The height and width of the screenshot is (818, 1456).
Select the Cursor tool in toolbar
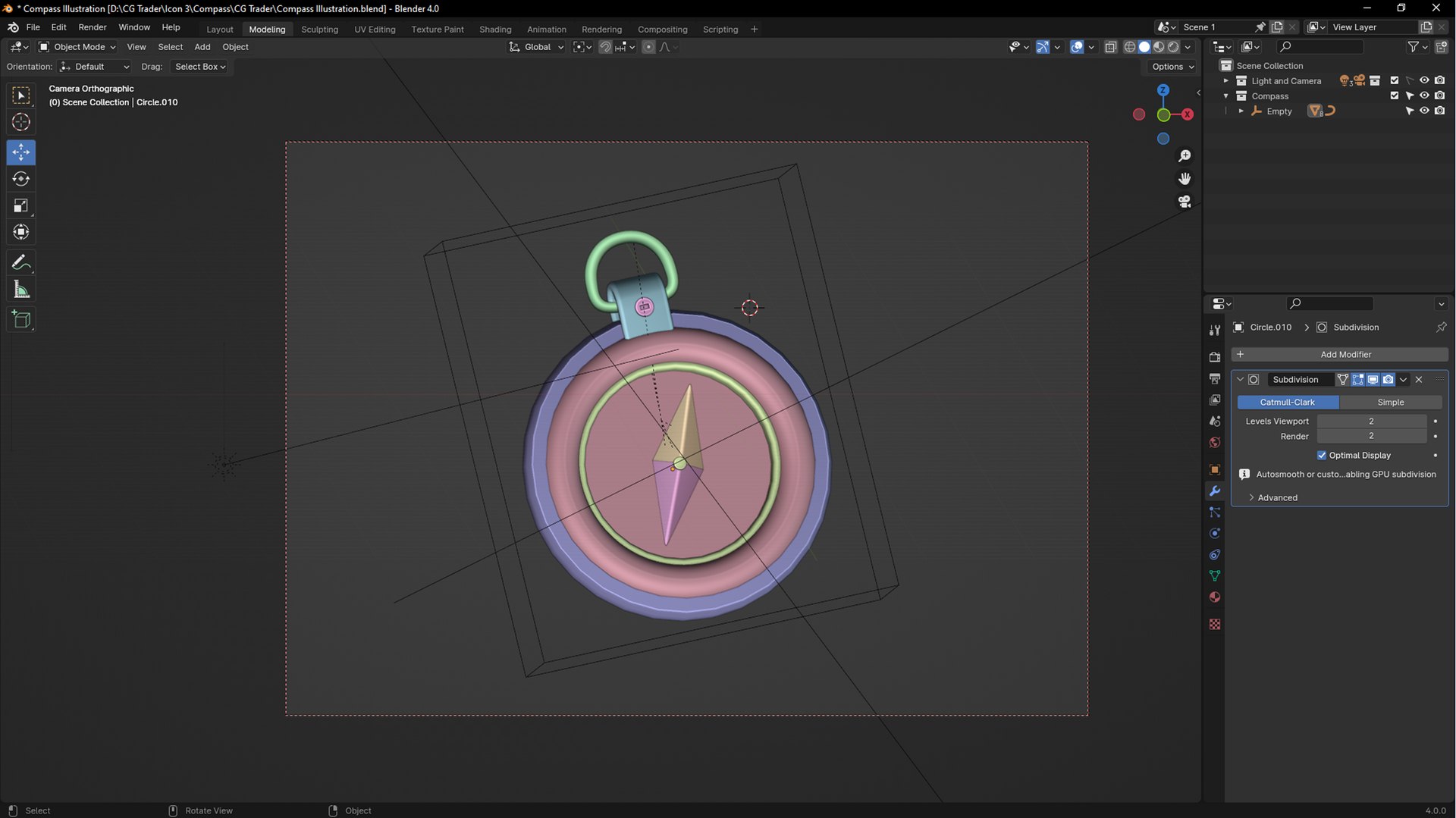click(21, 122)
